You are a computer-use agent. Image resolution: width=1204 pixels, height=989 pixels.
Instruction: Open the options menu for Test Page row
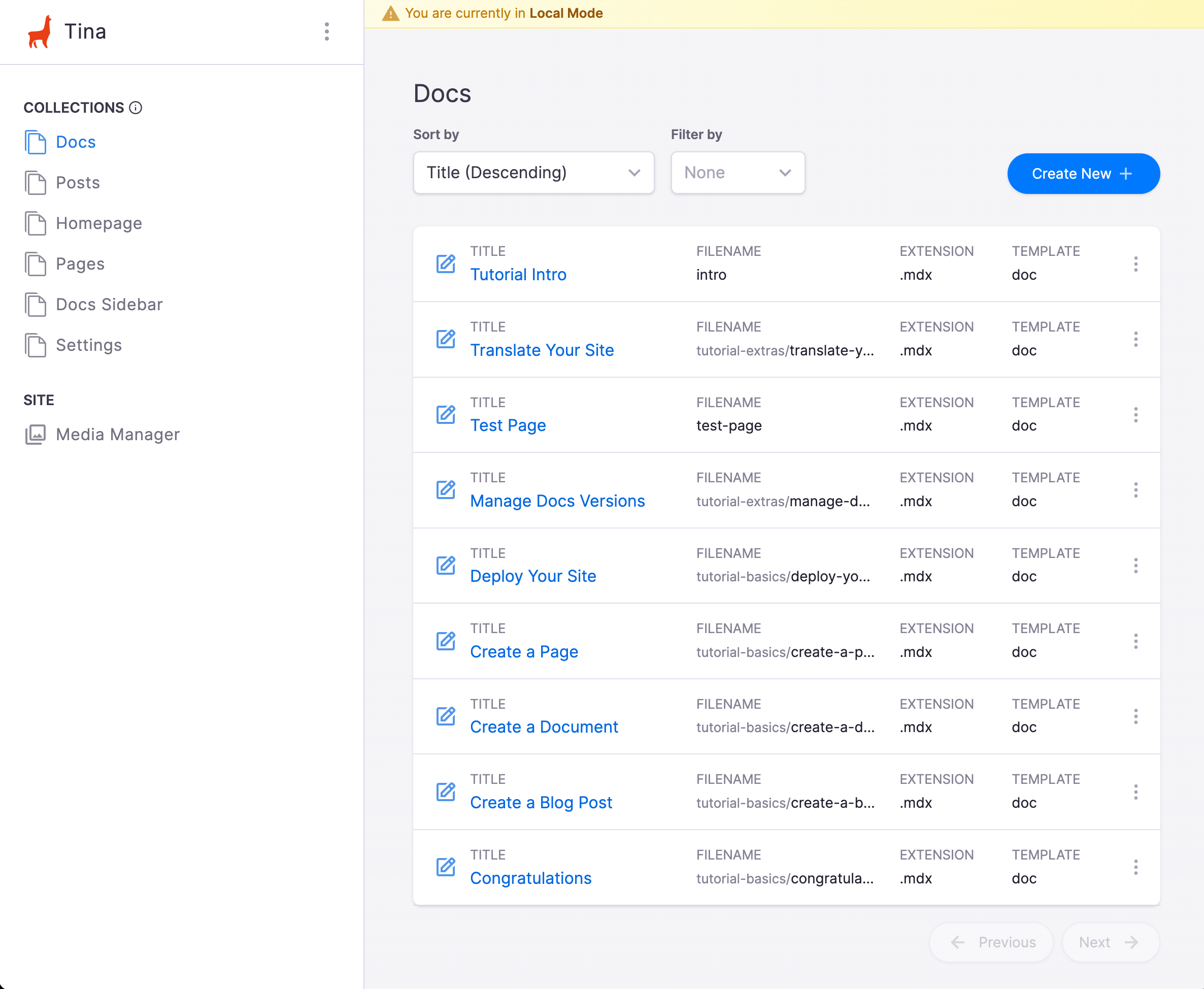tap(1135, 415)
